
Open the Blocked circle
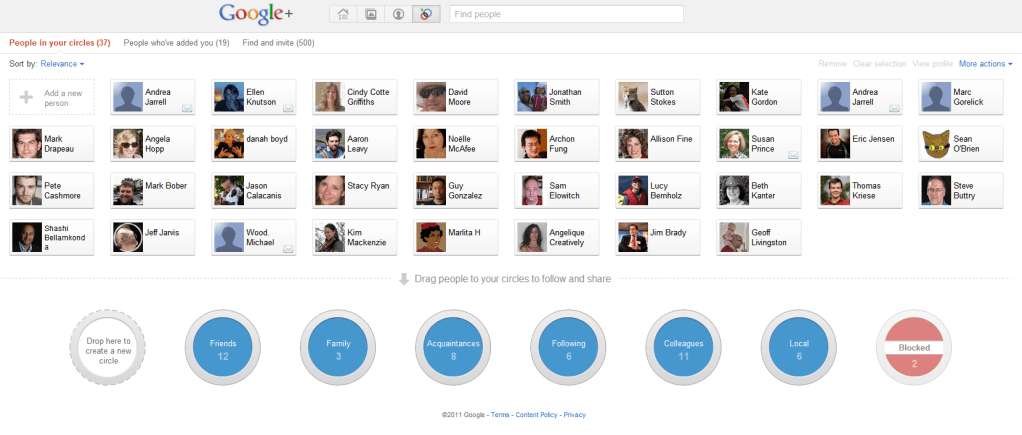(914, 349)
